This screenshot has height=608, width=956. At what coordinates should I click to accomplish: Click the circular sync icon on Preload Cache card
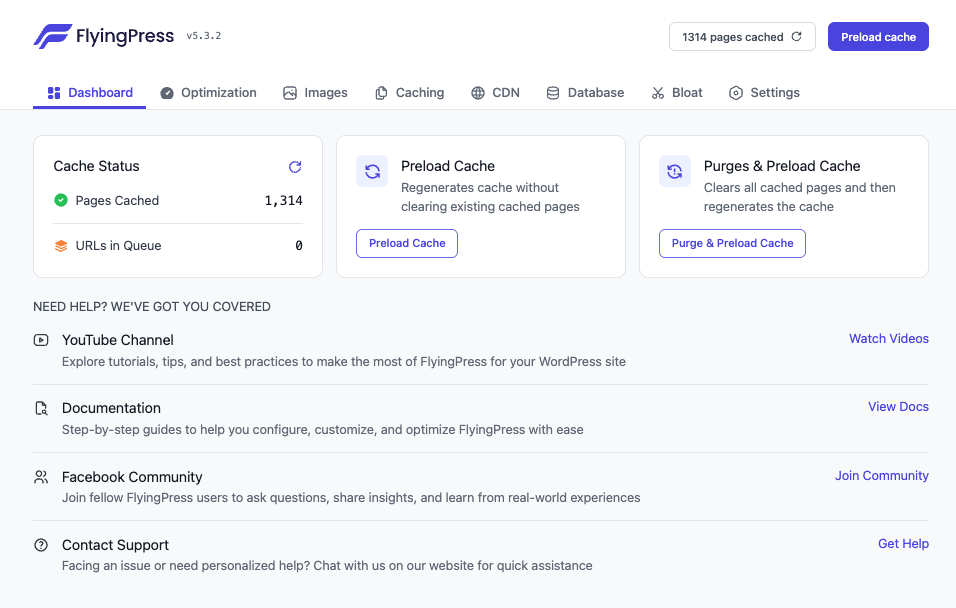tap(372, 171)
